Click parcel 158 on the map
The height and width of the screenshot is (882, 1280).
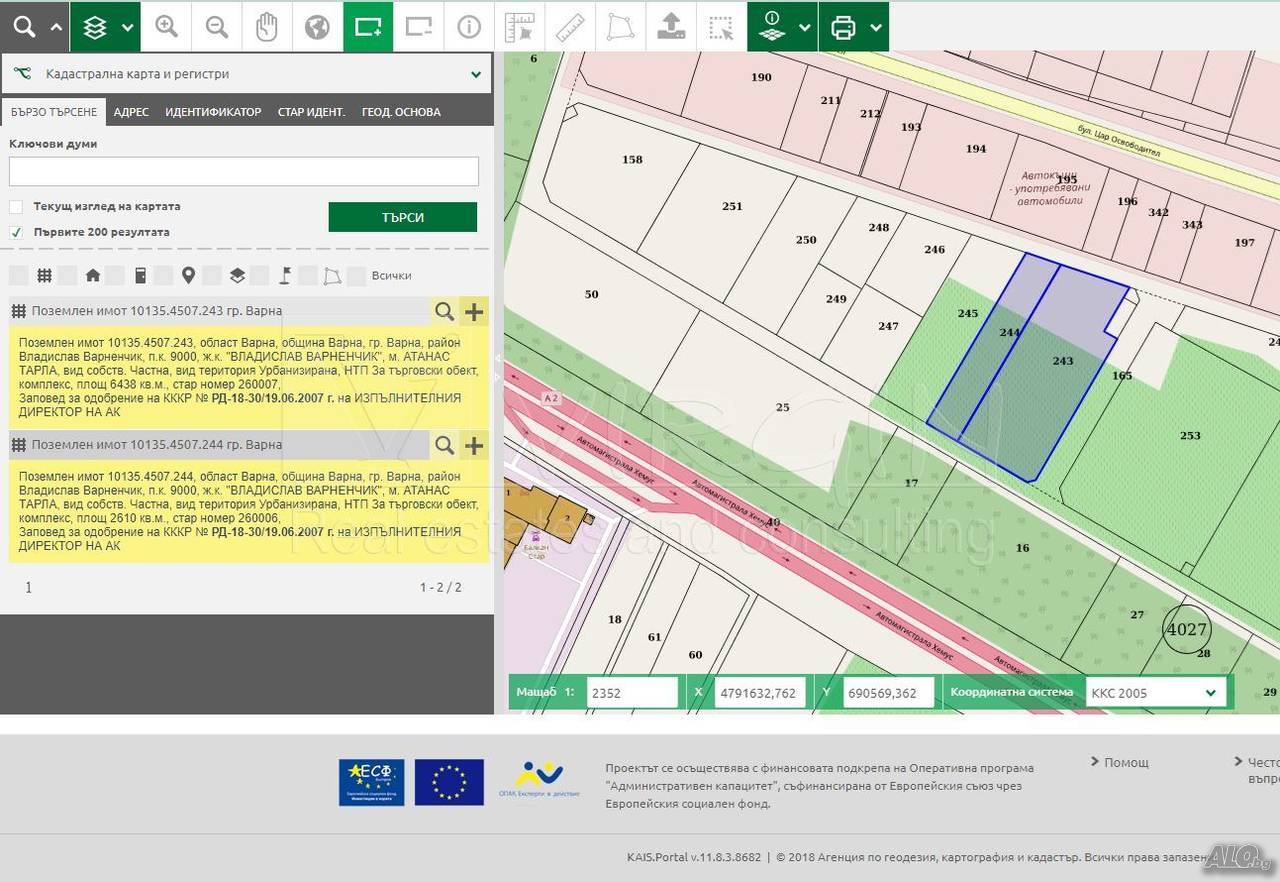pos(632,160)
